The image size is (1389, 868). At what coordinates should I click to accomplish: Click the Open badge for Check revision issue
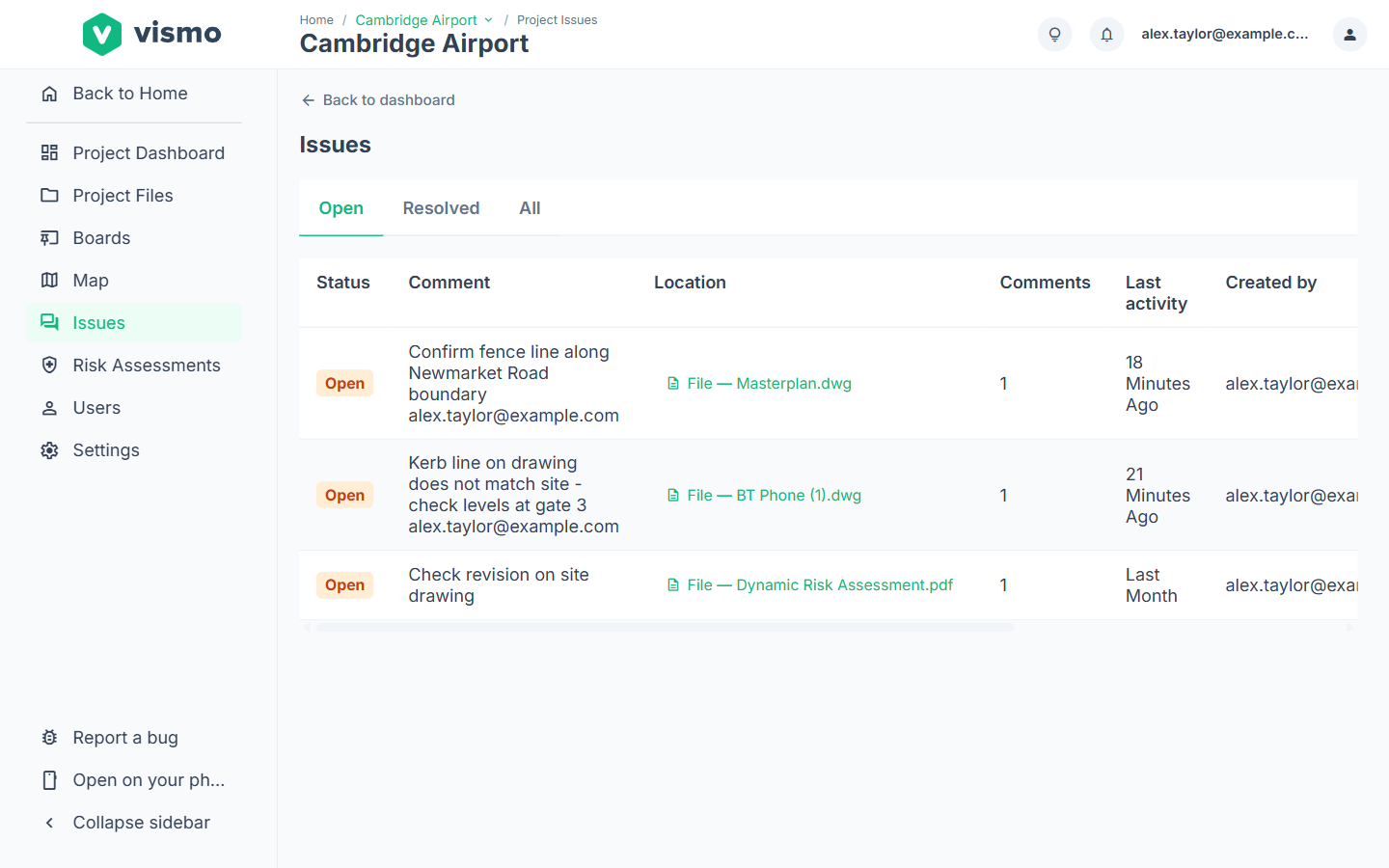coord(344,585)
